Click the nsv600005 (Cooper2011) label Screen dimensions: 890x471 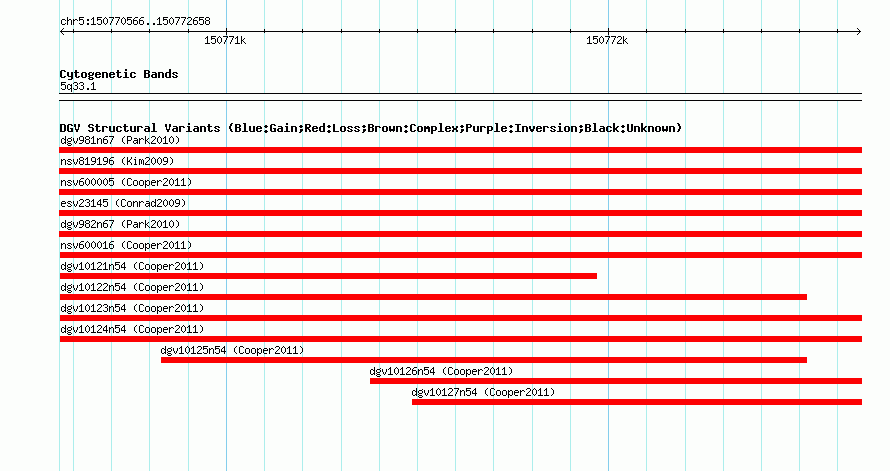[126, 182]
